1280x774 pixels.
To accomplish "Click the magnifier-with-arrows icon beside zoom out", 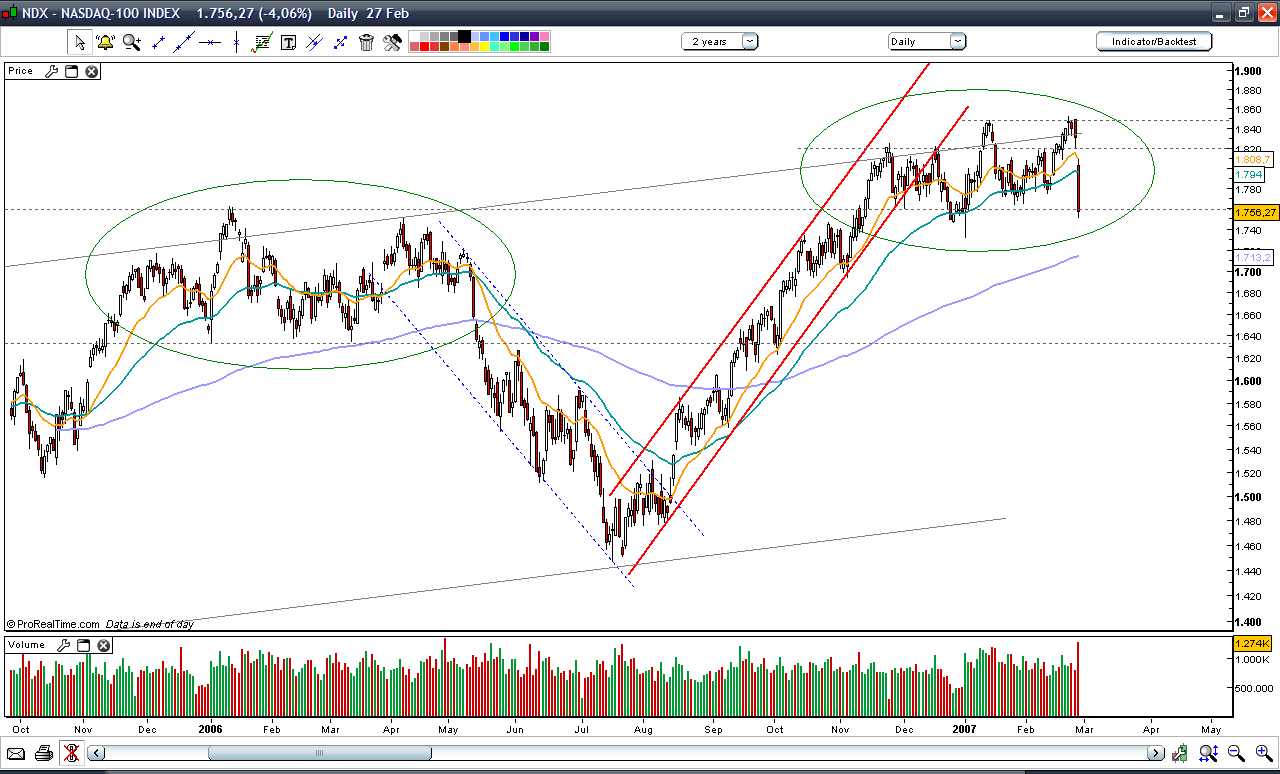I will [1209, 753].
